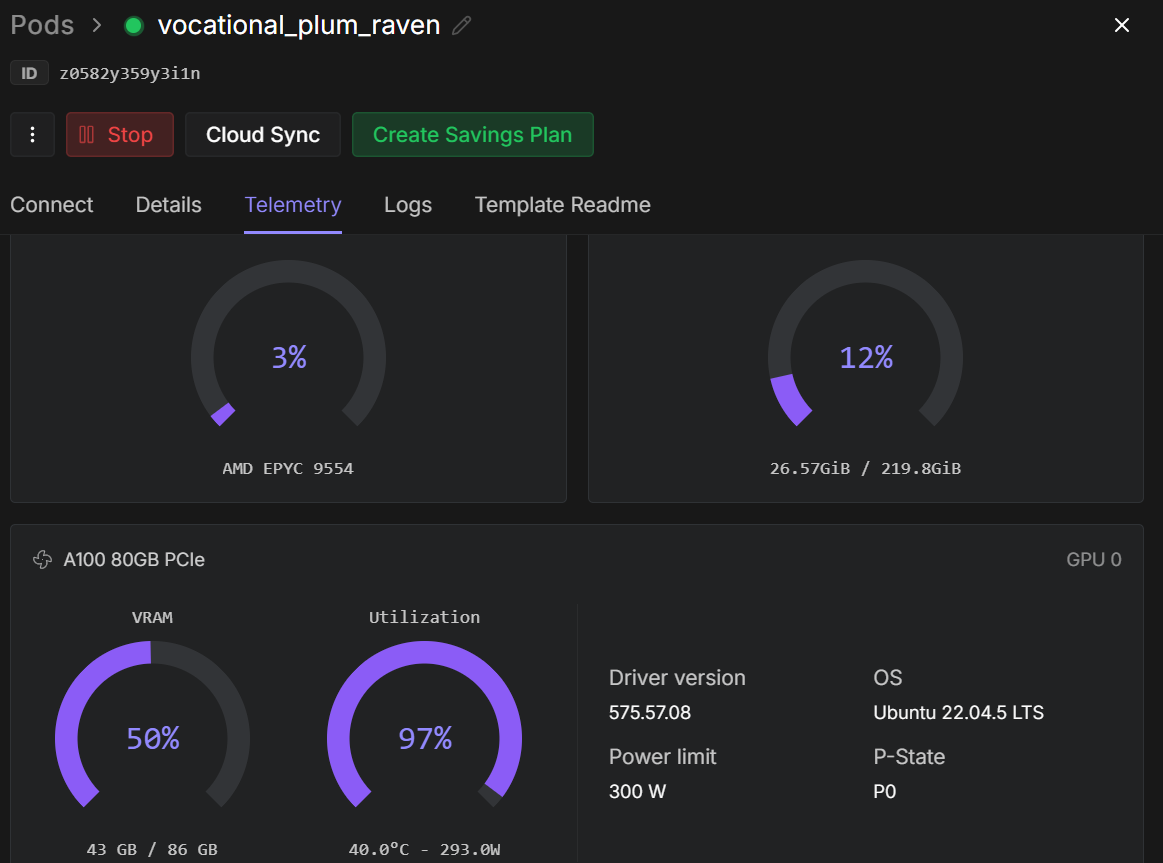View the Logs tab
Viewport: 1163px width, 863px height.
pos(408,205)
